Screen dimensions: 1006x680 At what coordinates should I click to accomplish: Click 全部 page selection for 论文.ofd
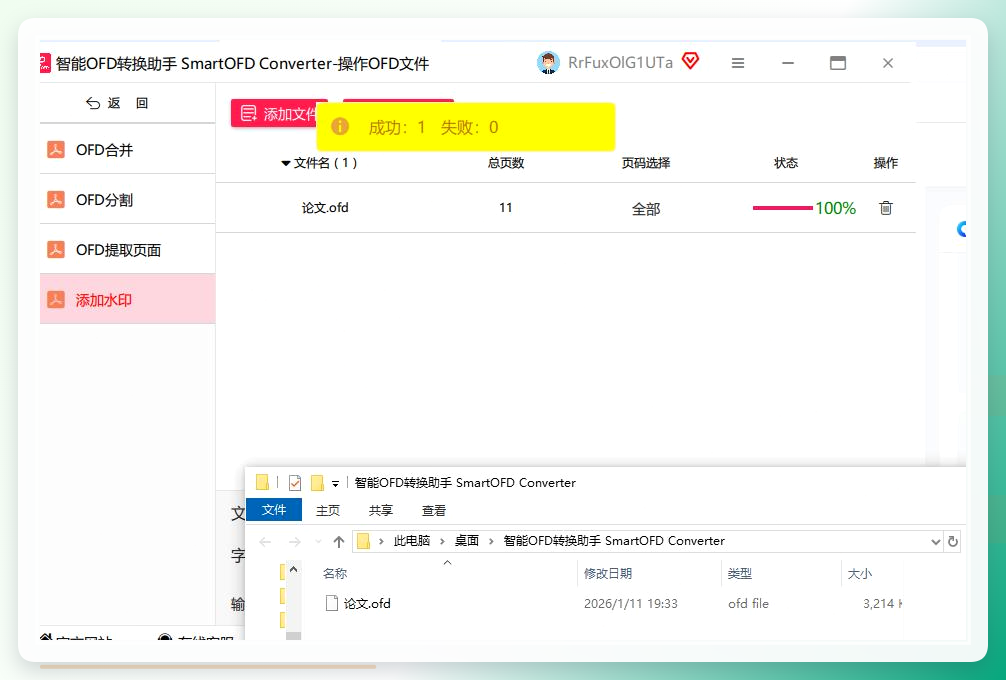pos(645,209)
